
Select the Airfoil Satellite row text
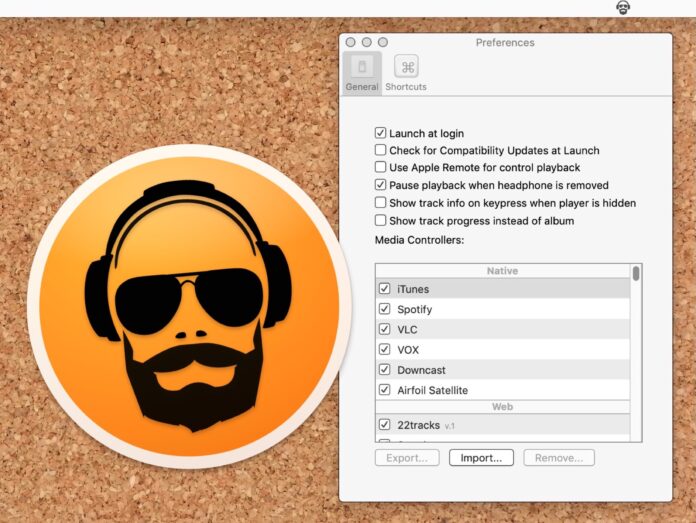pos(432,390)
